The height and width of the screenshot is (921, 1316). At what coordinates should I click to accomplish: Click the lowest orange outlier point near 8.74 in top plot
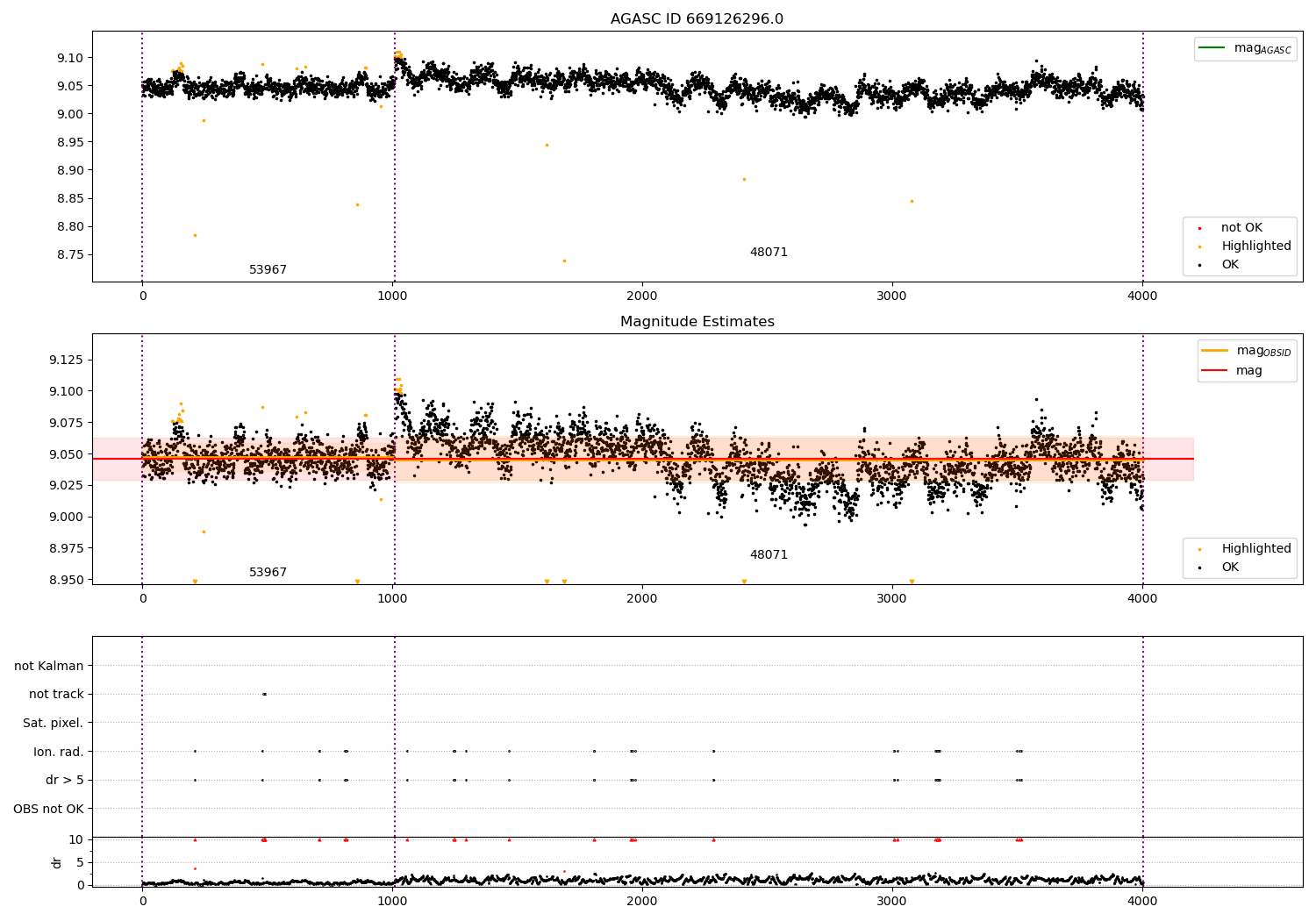[x=564, y=261]
